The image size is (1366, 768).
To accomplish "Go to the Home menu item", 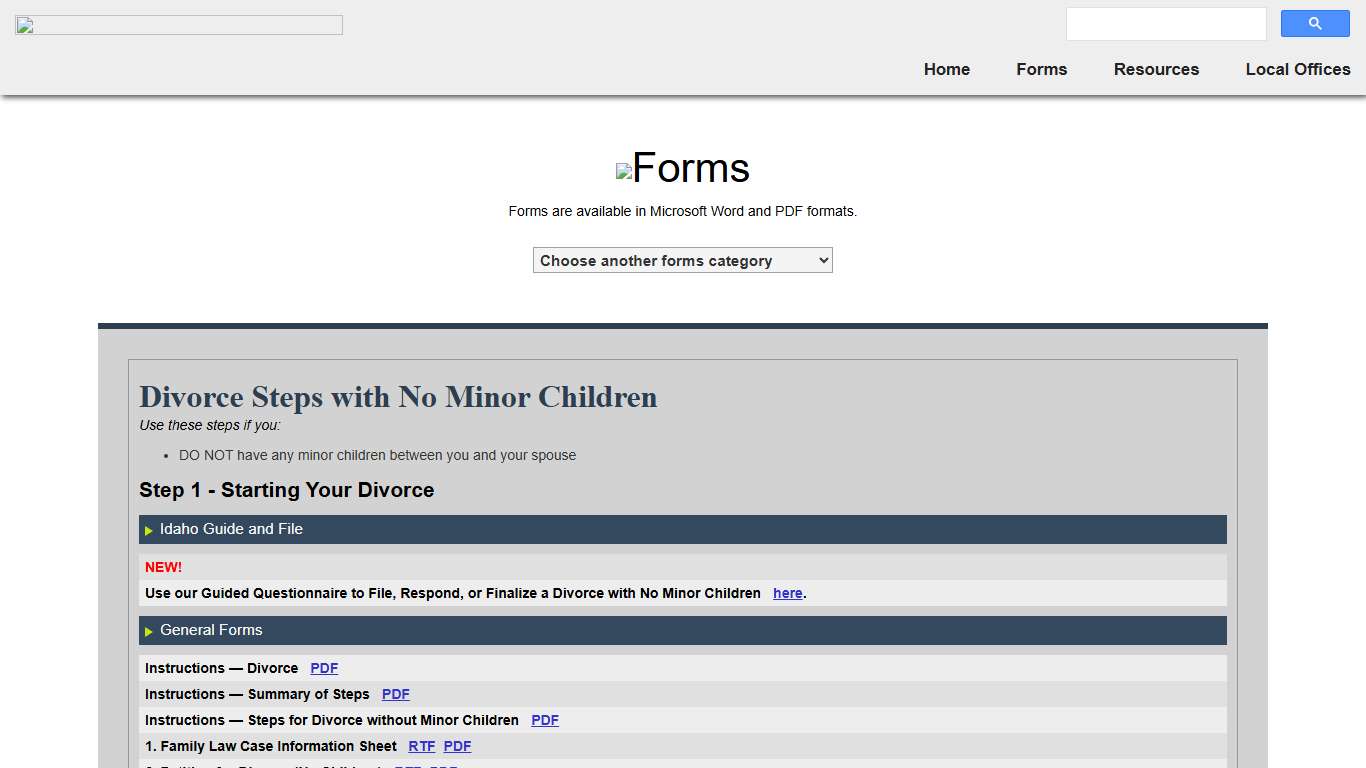I will [946, 69].
